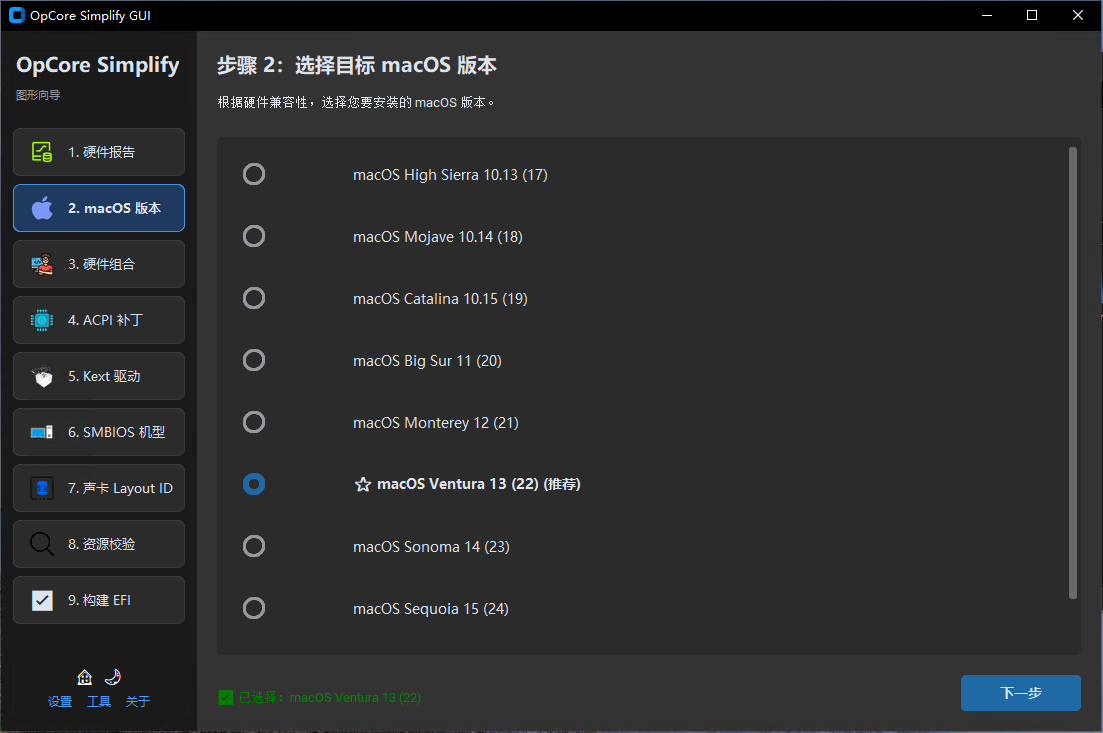The width and height of the screenshot is (1103, 733).
Task: Go to the 4. ACPI 补丁 chip icon
Action: 42,320
